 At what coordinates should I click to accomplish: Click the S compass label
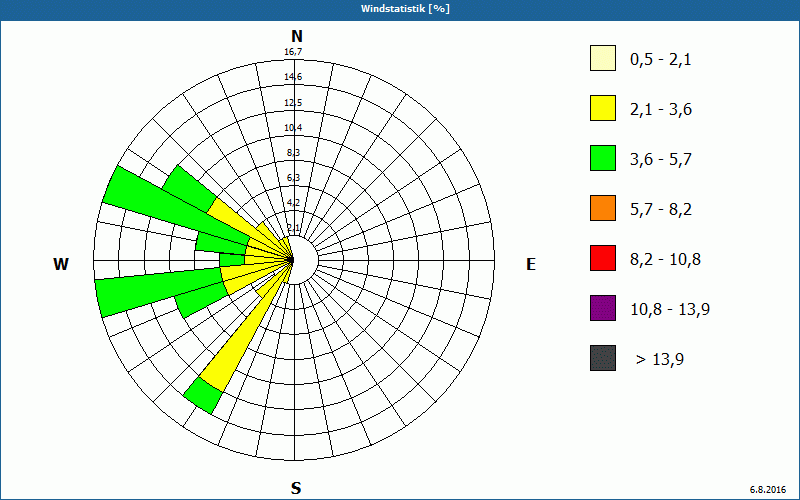(296, 489)
